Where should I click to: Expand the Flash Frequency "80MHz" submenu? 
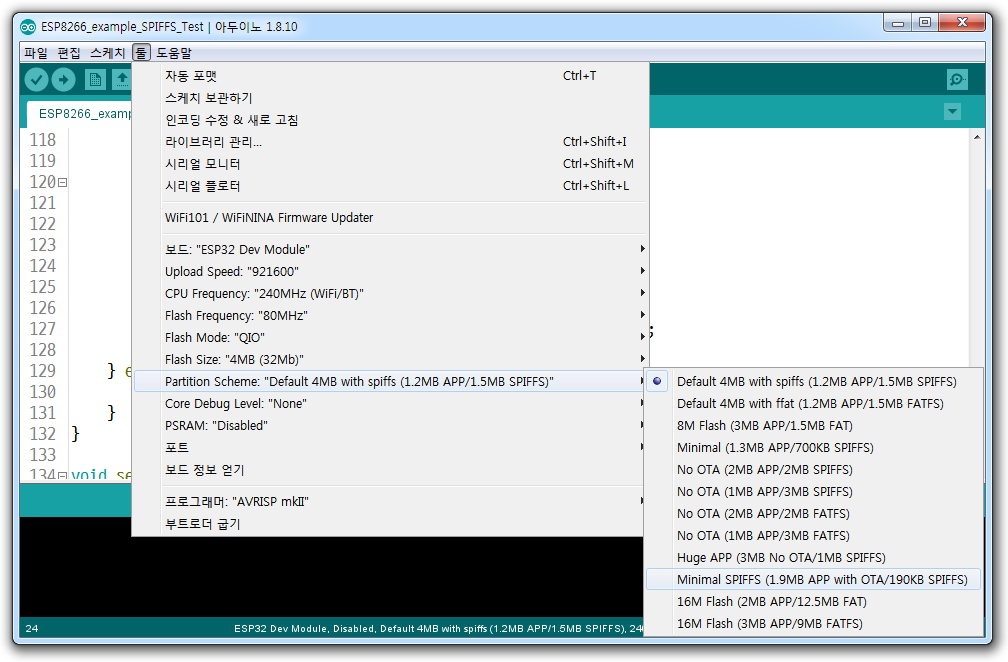pyautogui.click(x=390, y=315)
